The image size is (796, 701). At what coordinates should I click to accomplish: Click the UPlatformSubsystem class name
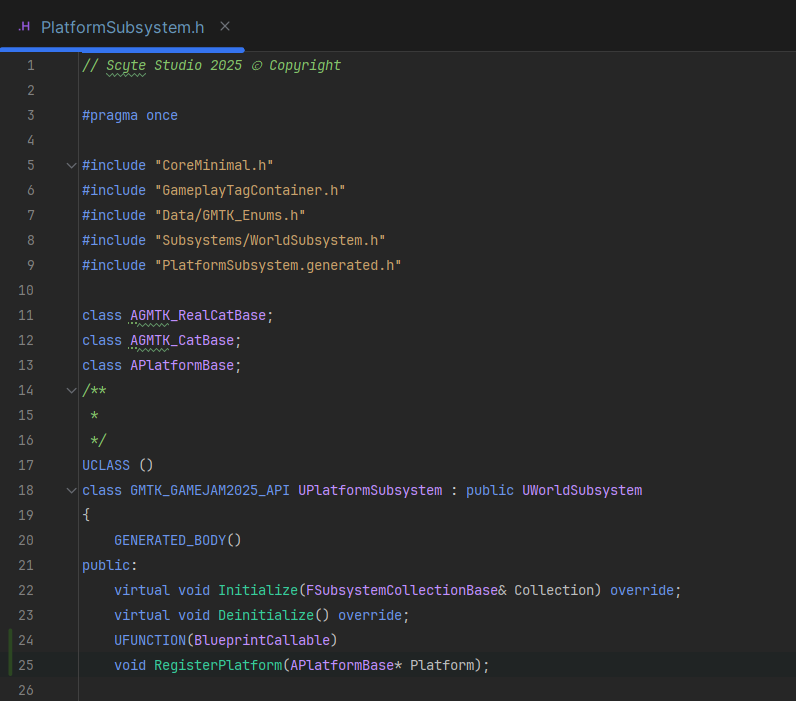coord(370,490)
